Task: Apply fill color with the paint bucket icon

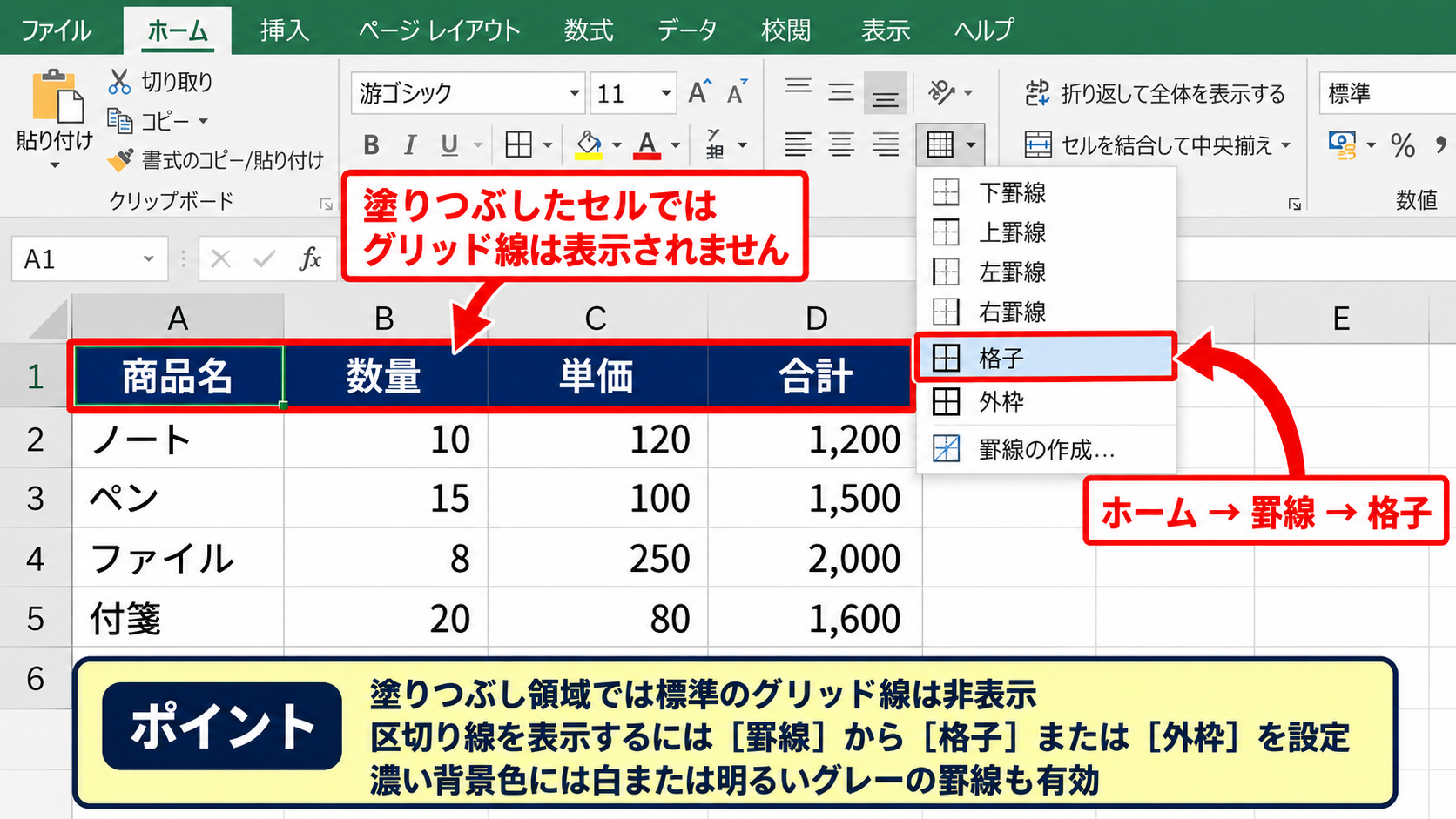Action: click(x=590, y=144)
